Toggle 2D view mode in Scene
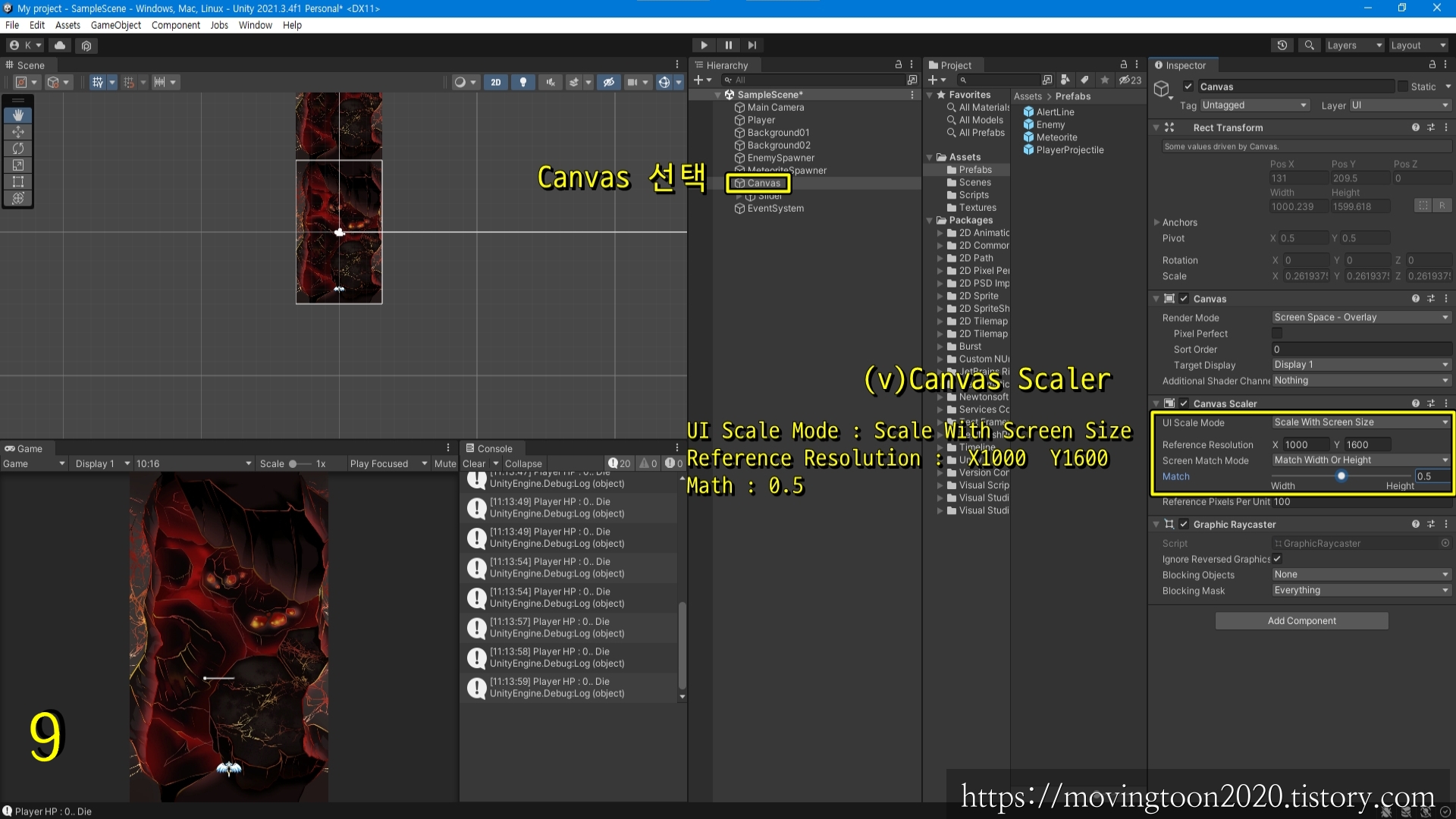1456x819 pixels. (x=495, y=82)
